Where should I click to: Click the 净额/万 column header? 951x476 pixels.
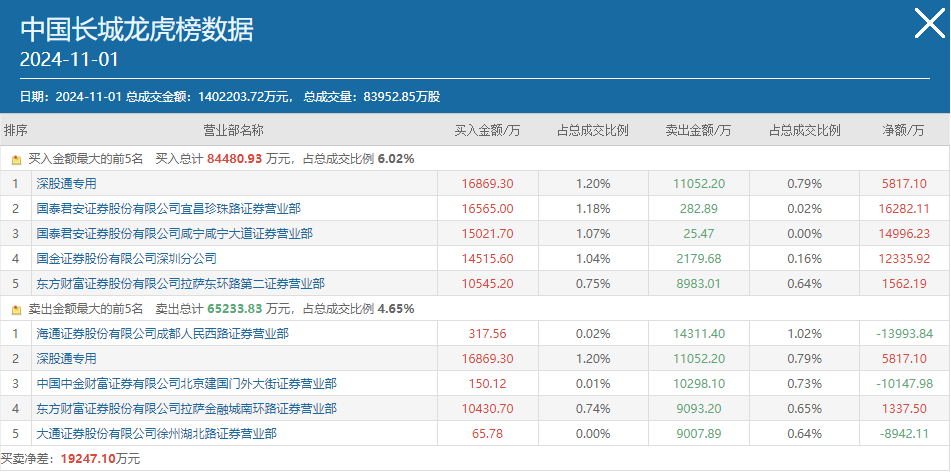click(904, 130)
